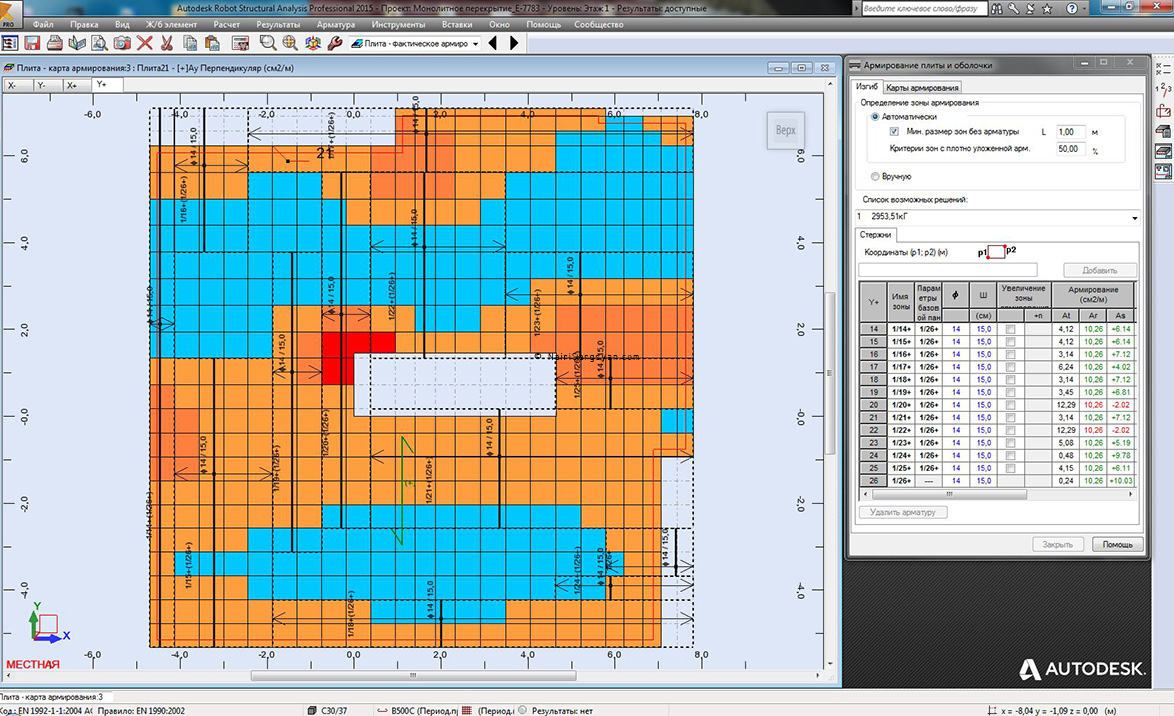
Task: Click the red X Delete icon
Action: [x=145, y=43]
